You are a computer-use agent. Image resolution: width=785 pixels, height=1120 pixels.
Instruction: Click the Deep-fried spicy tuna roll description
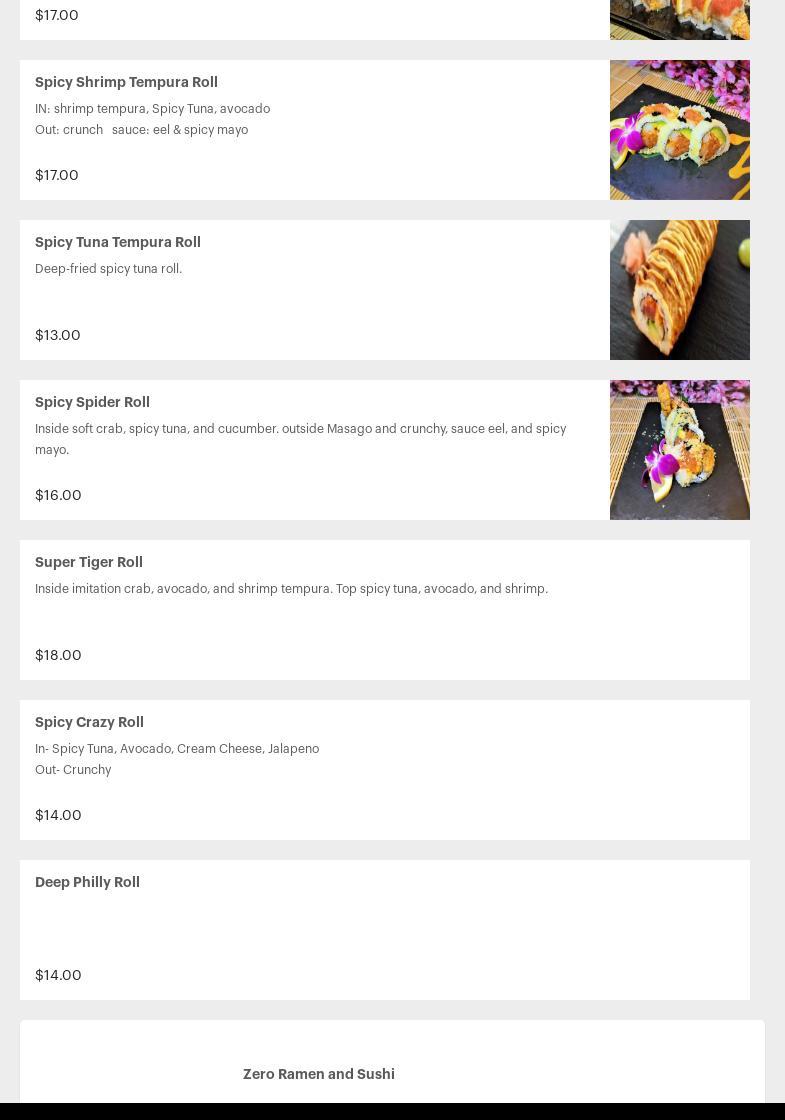point(108,269)
